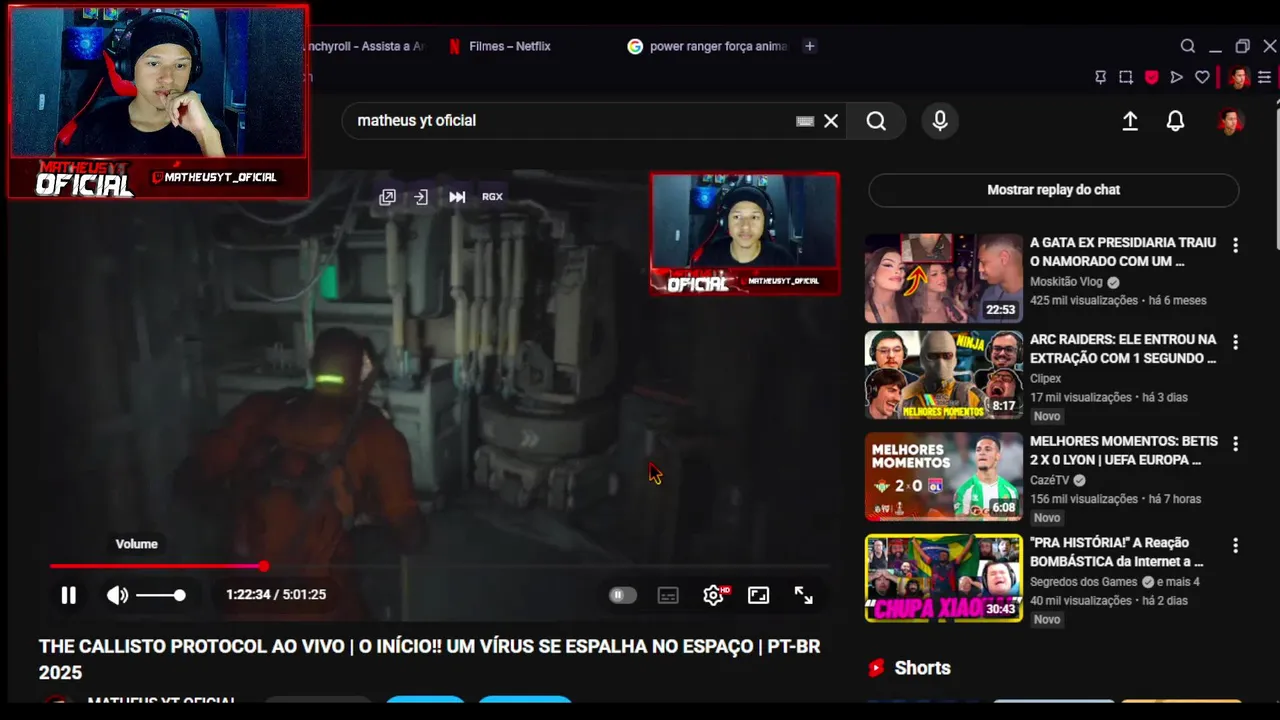
Task: Open the YouTube account avatar menu
Action: point(1230,121)
